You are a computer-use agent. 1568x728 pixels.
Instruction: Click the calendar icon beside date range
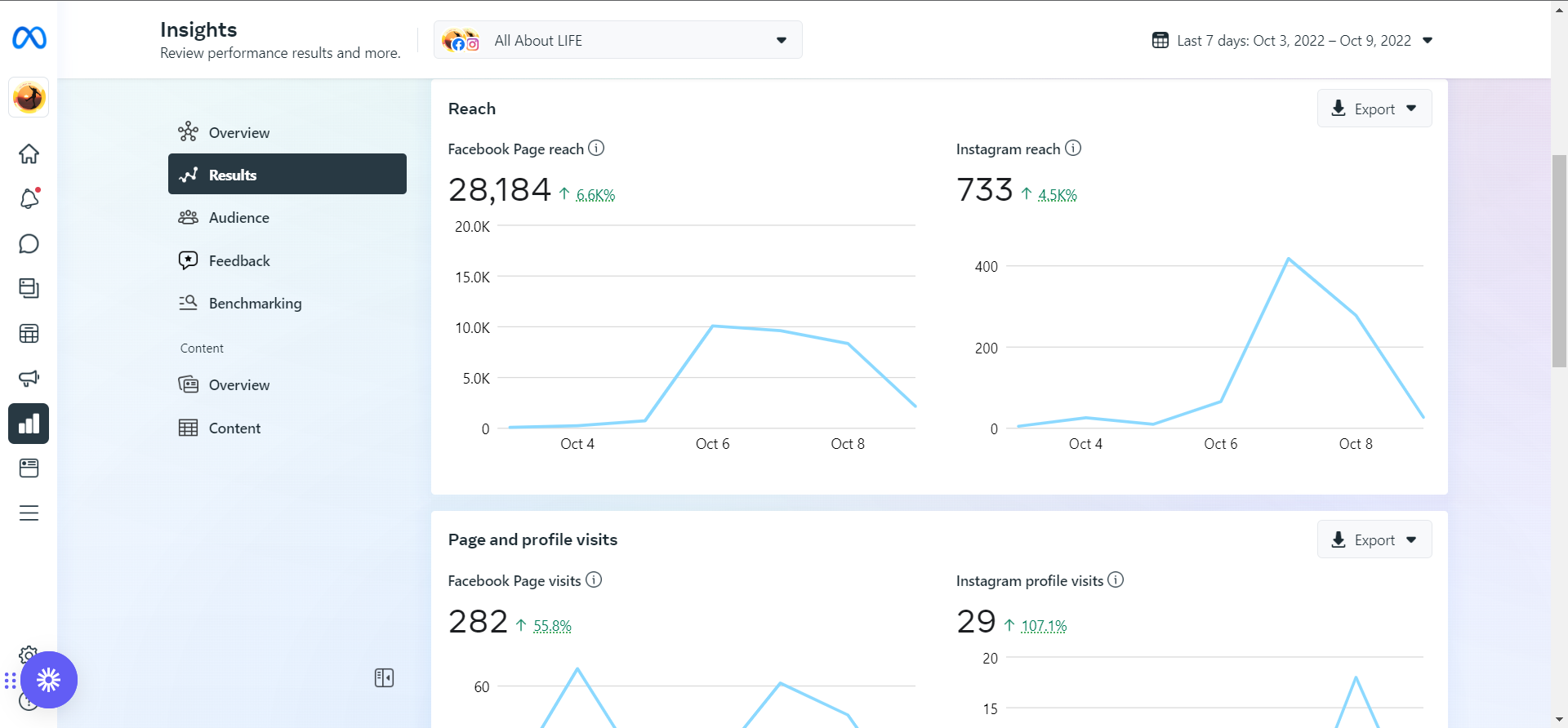coord(1160,40)
